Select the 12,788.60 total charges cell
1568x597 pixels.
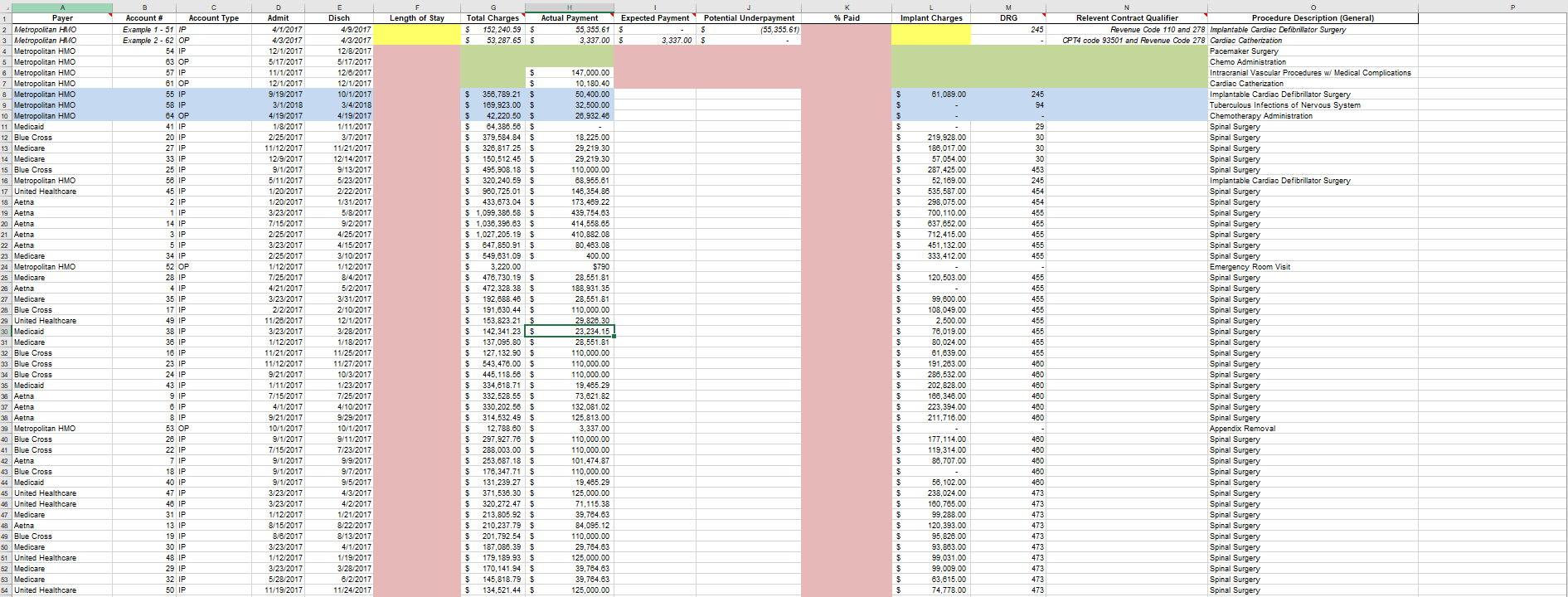[x=493, y=429]
